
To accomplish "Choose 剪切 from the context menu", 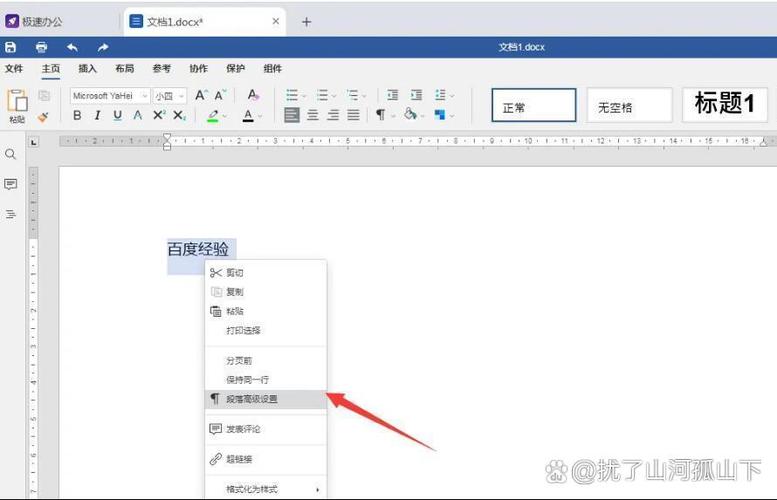I will coord(266,273).
